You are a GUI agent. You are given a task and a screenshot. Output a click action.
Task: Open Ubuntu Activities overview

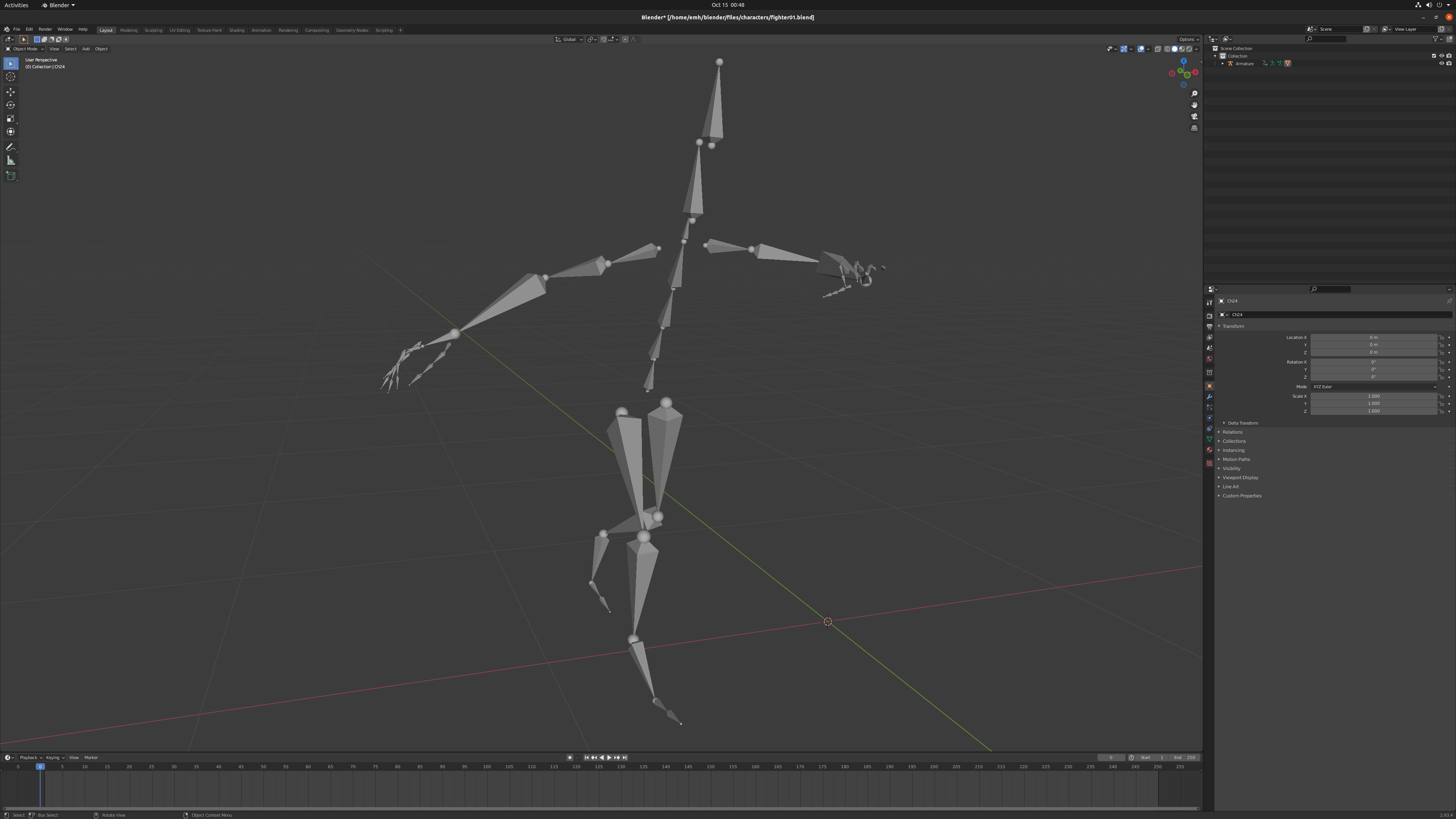coord(16,5)
